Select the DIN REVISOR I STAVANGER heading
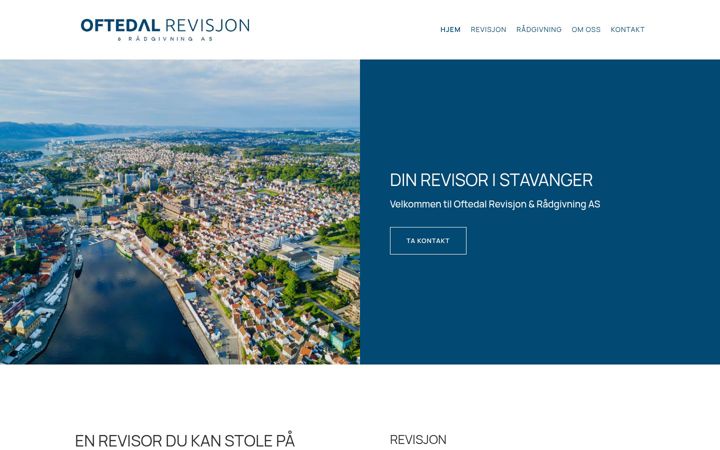The width and height of the screenshot is (720, 450). click(491, 180)
